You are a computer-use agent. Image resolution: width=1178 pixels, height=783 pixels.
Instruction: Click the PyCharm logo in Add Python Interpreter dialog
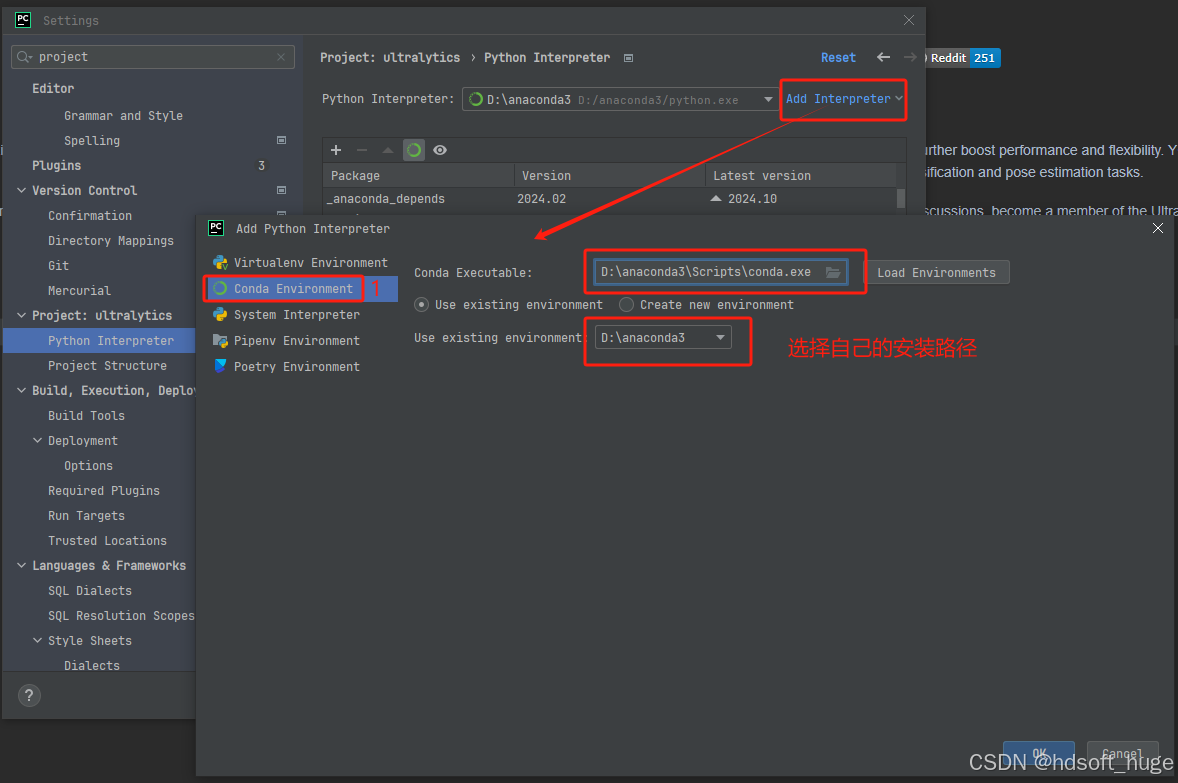point(216,228)
